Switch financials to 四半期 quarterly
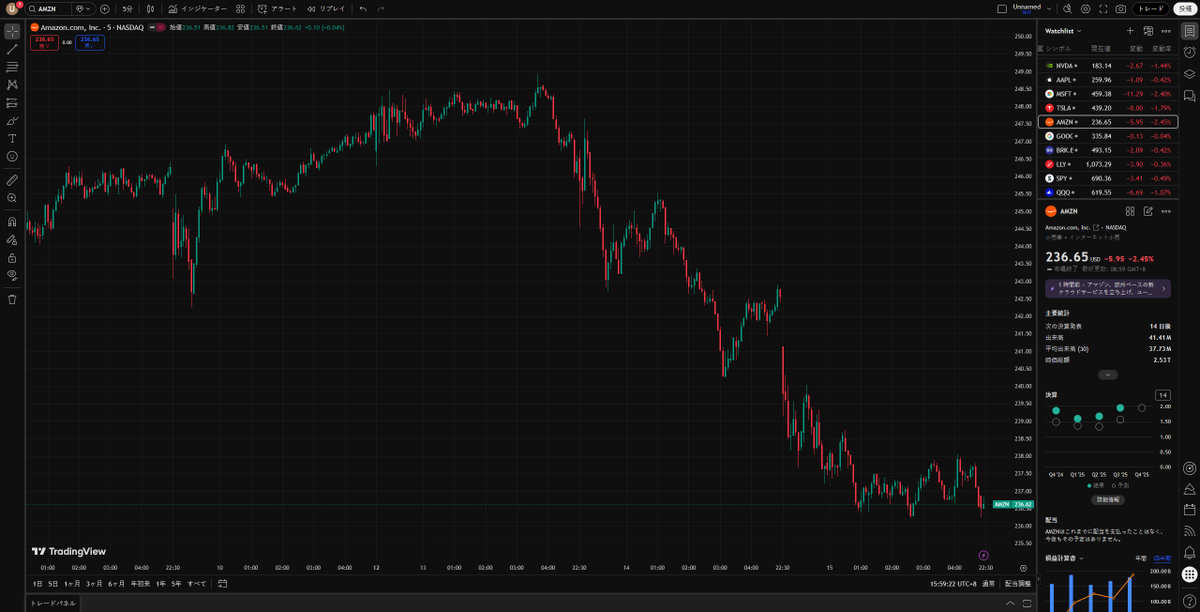The width and height of the screenshot is (1200, 612). (1162, 558)
